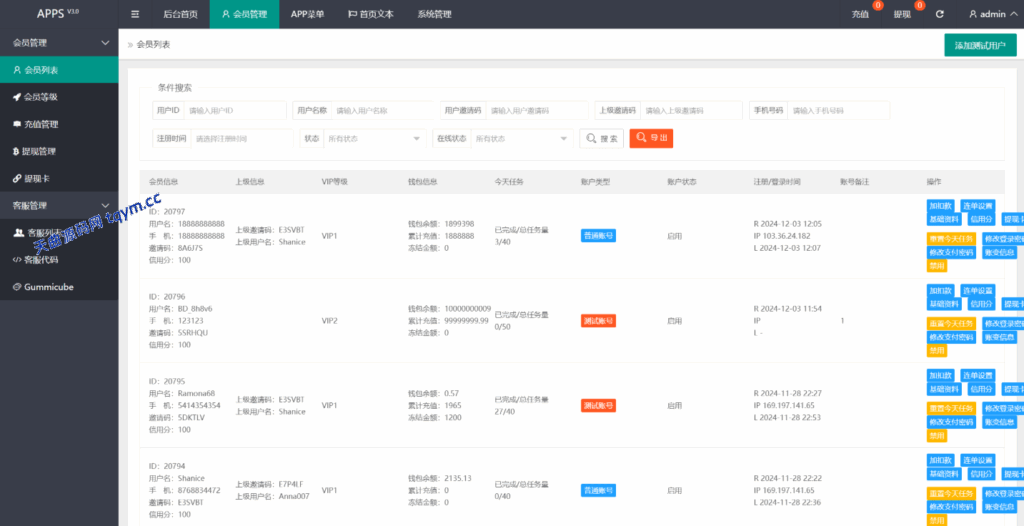1024x526 pixels.
Task: Select 会员列表 in the sidebar
Action: [59, 70]
